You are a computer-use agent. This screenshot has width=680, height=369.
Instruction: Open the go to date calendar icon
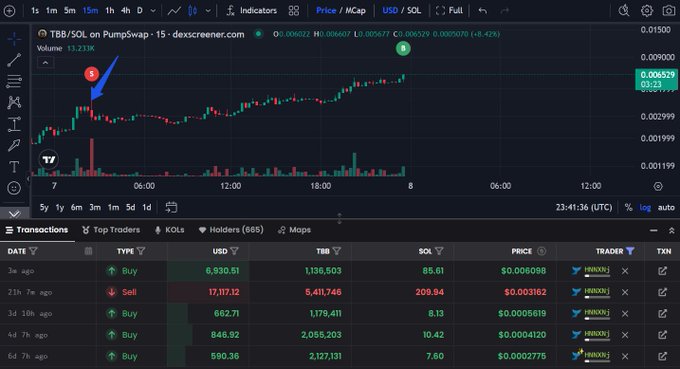(171, 207)
